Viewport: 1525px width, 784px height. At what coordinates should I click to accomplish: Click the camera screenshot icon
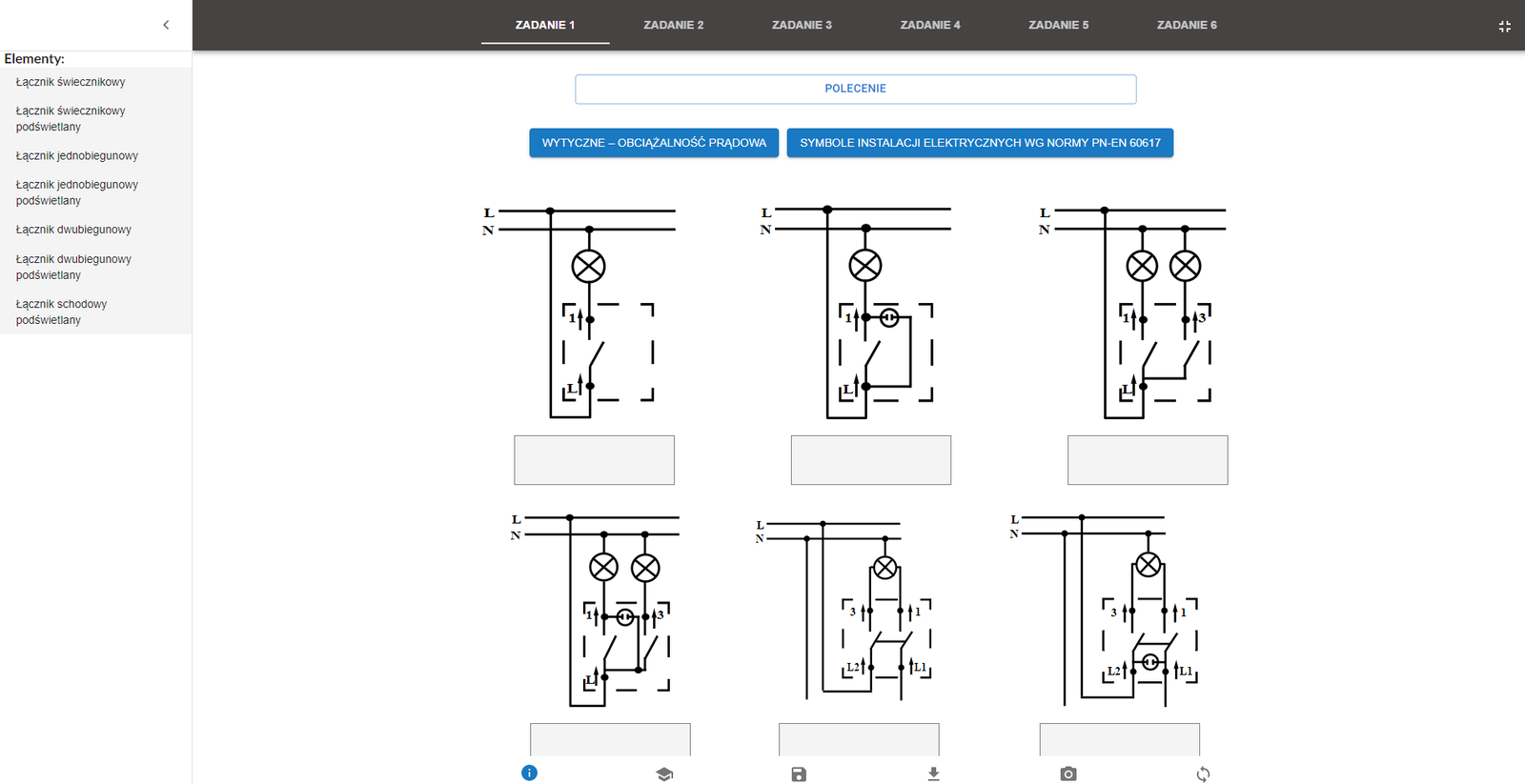tap(1068, 774)
